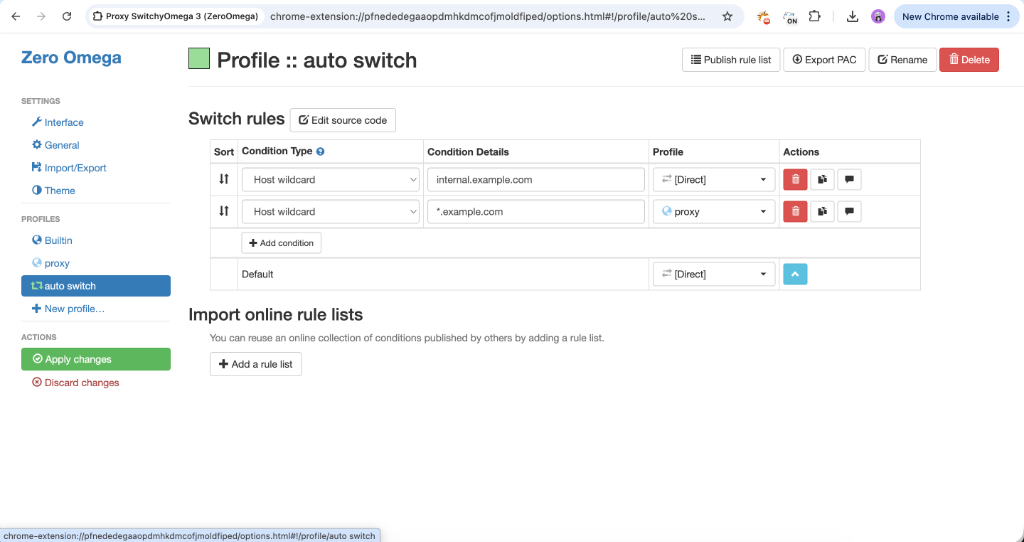Open the Default row profile dropdown
This screenshot has width=1024, height=542.
tap(714, 274)
